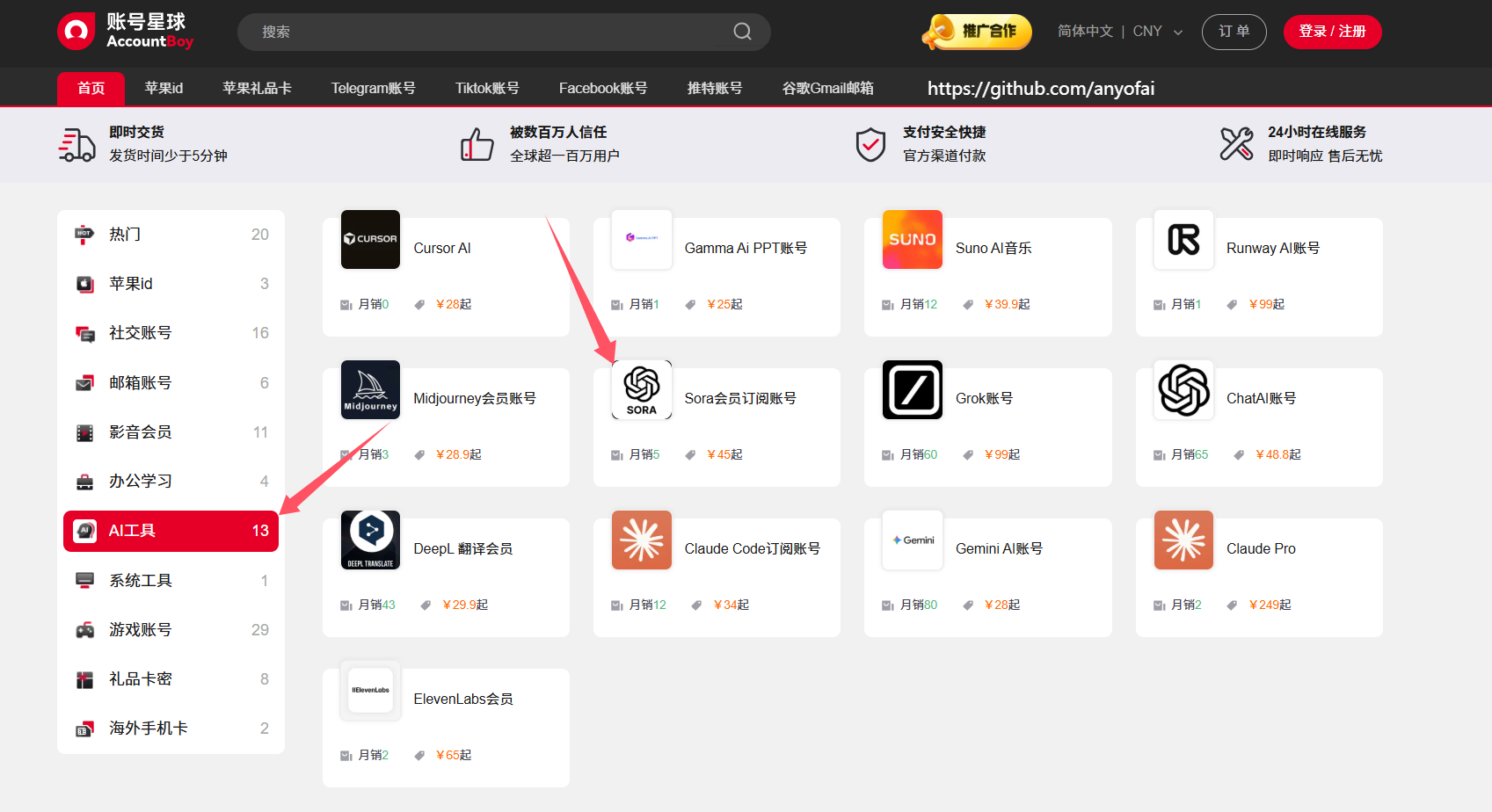Click inside the search input field
The height and width of the screenshot is (812, 1492).
pyautogui.click(x=484, y=31)
